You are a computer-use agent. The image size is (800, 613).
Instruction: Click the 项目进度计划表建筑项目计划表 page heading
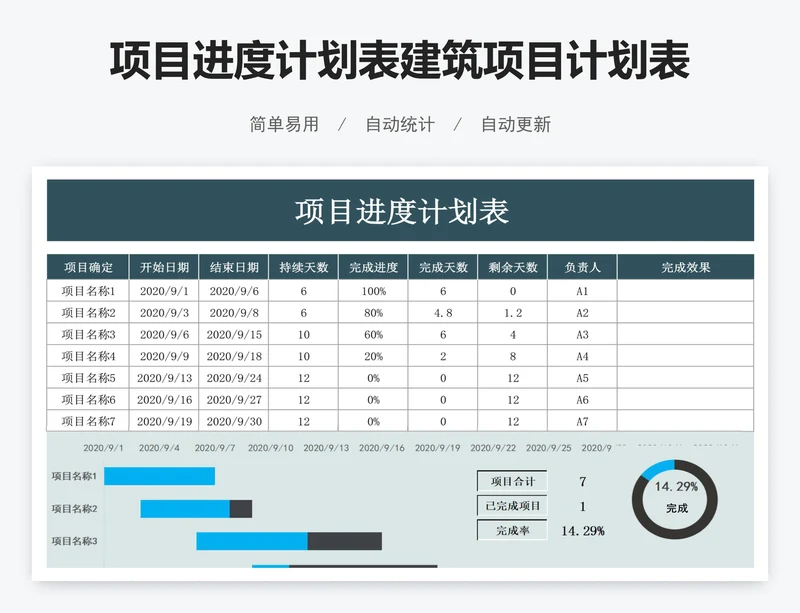400,61
